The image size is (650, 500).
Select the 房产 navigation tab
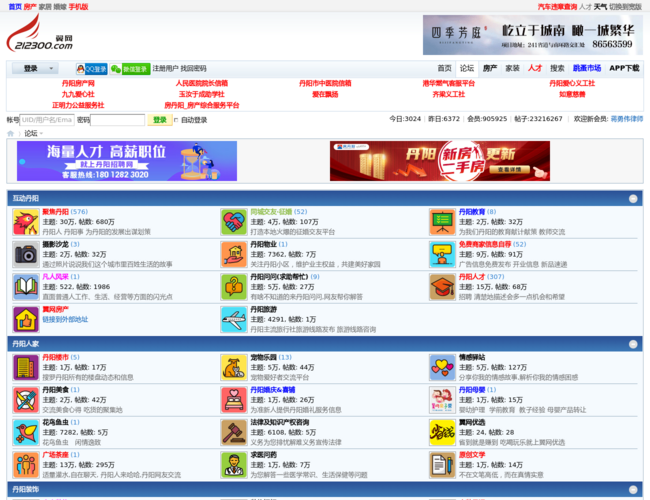(x=490, y=68)
